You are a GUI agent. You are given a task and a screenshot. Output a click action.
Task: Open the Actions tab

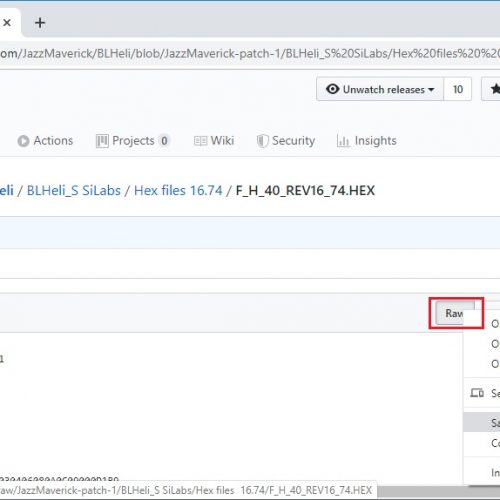tap(45, 141)
